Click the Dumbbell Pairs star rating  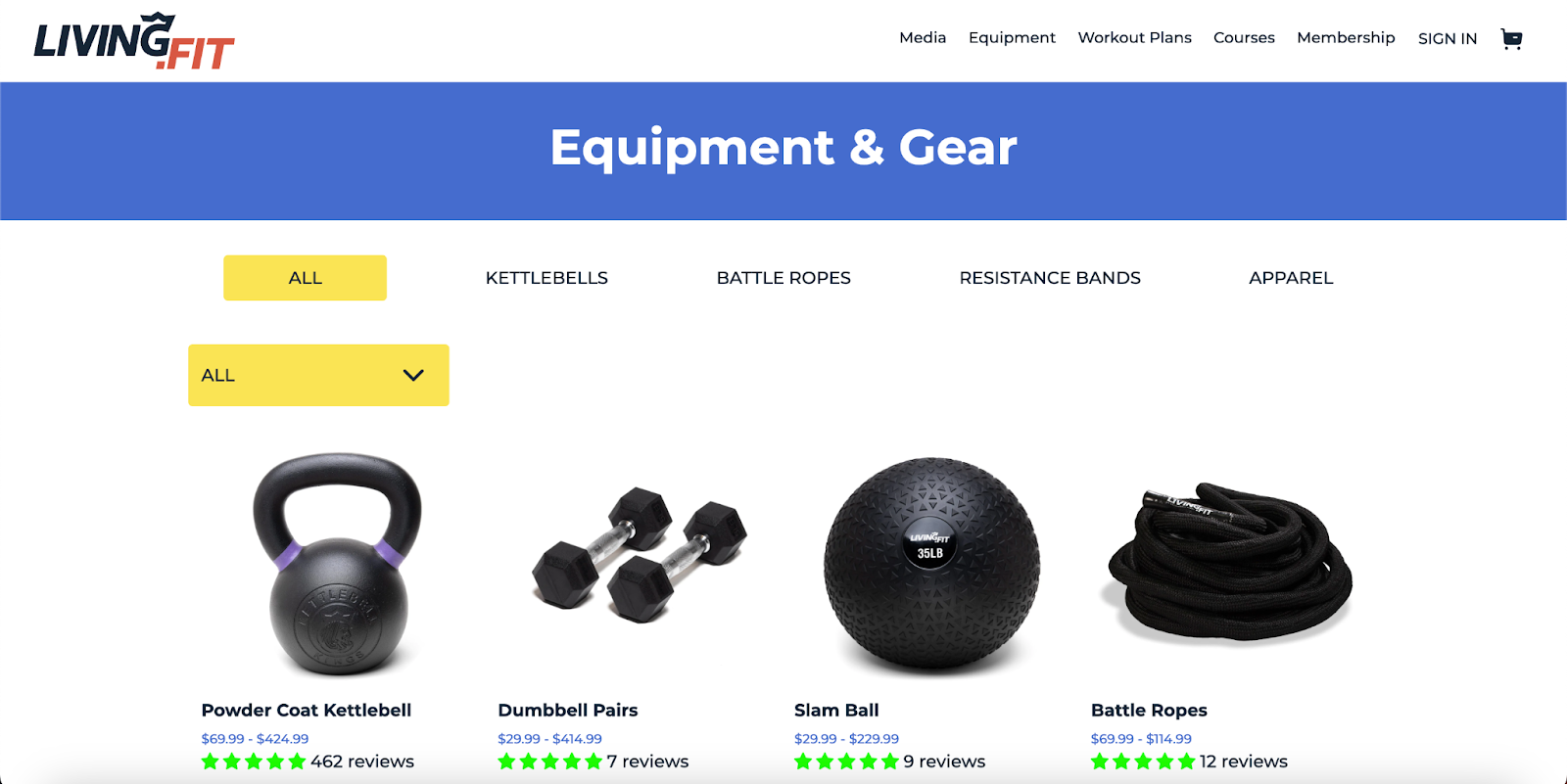(550, 761)
